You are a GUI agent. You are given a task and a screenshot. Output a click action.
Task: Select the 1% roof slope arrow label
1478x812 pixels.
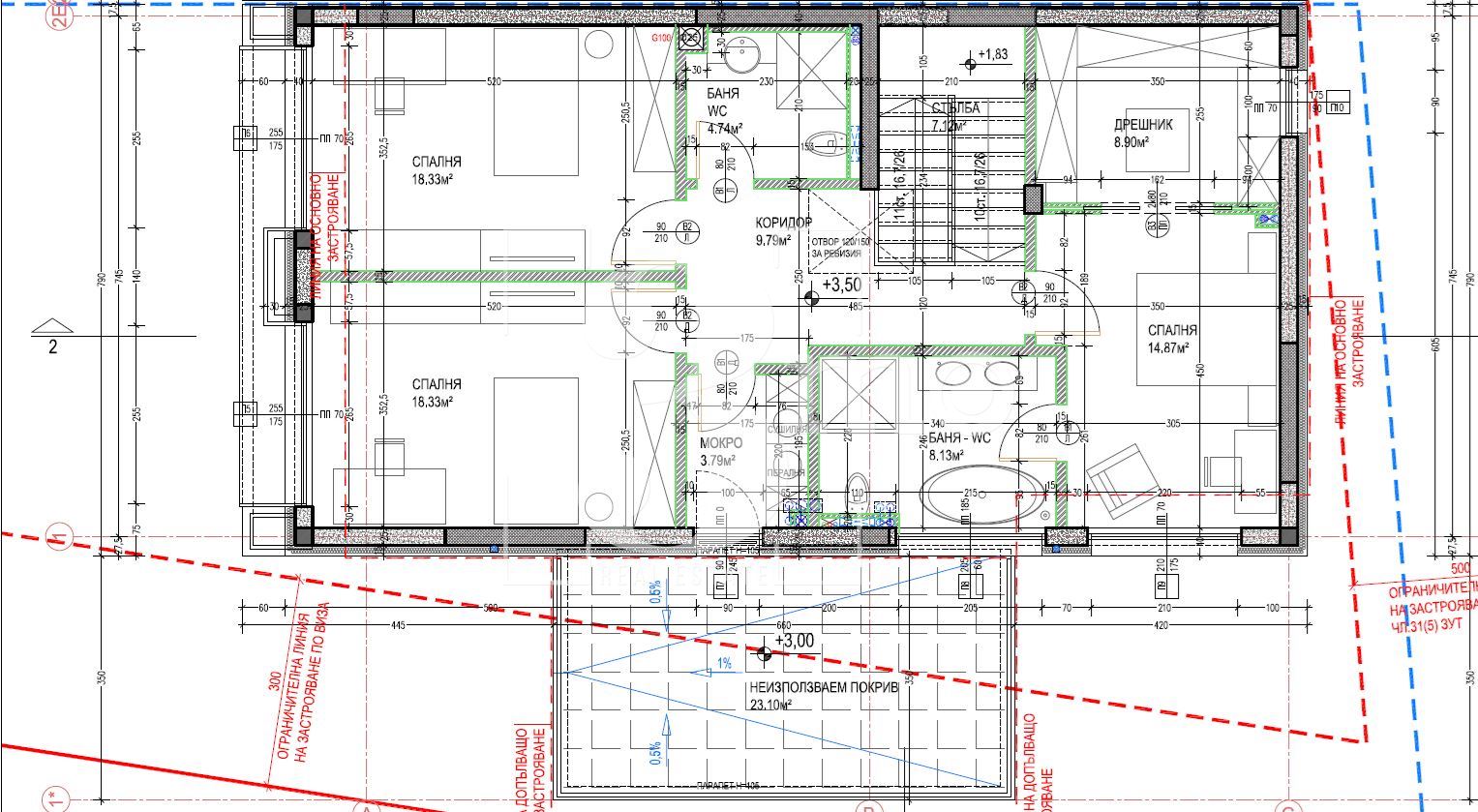point(723,664)
